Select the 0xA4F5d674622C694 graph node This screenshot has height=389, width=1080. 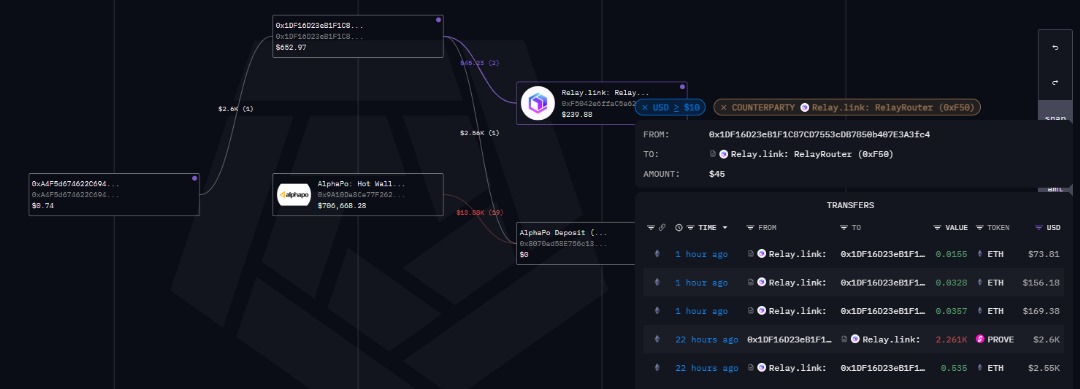click(x=114, y=195)
